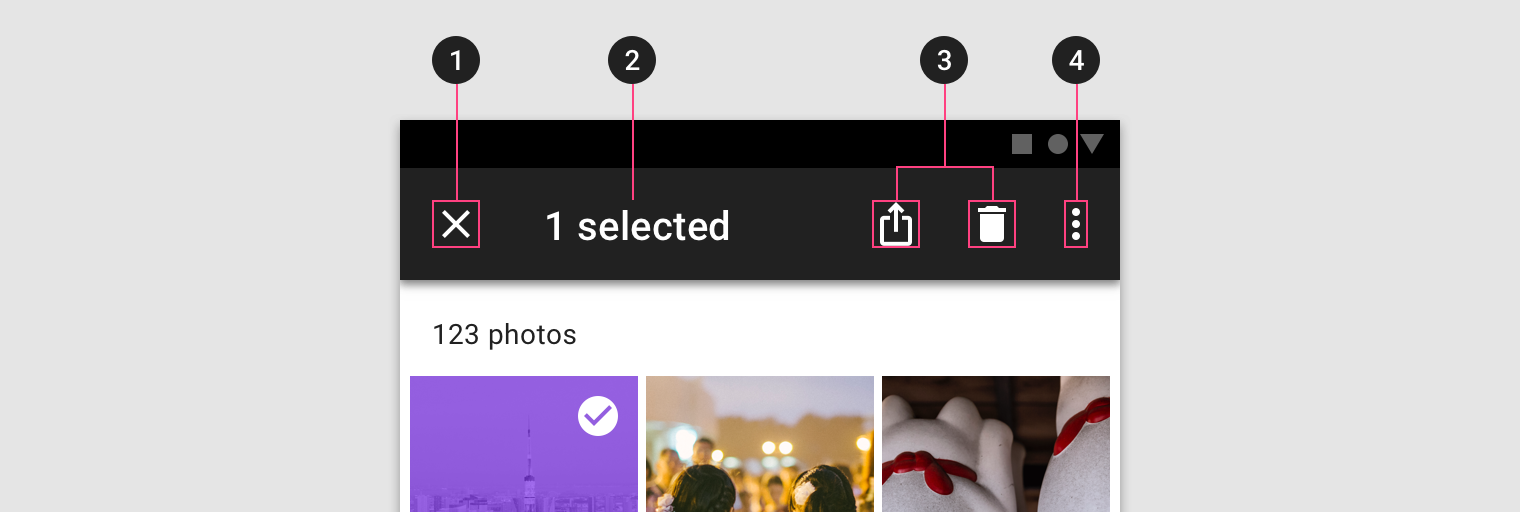The width and height of the screenshot is (1520, 512).
Task: Click the numbered callout circle 3
Action: [944, 61]
